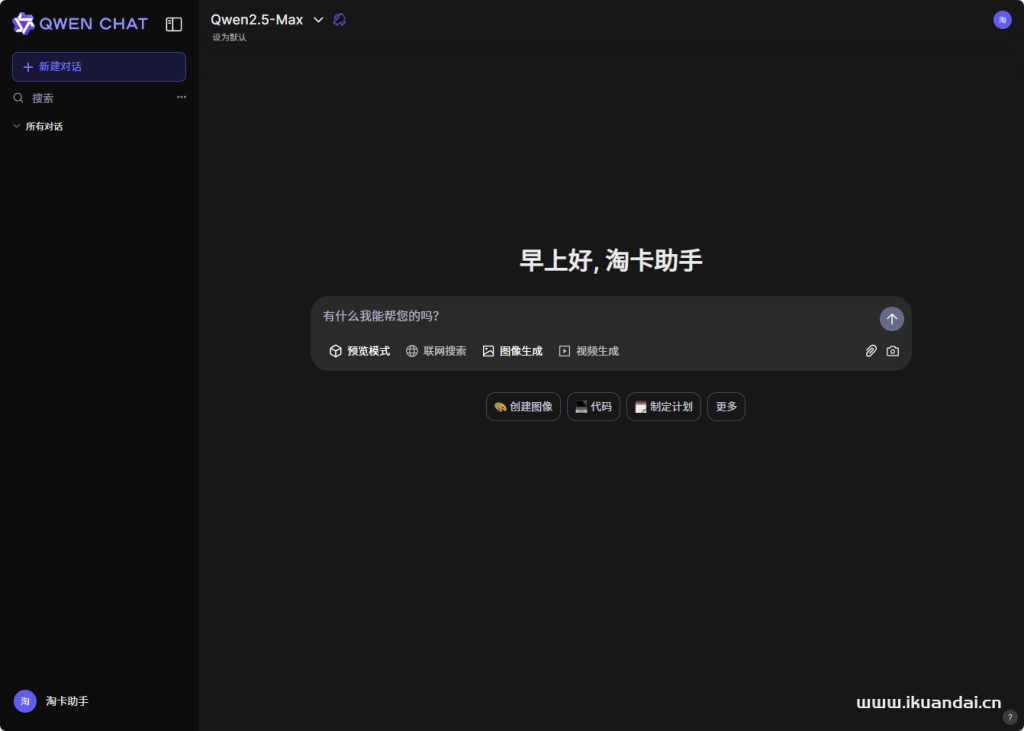Toggle 预览模式 preview mode
The image size is (1024, 731).
coord(360,351)
